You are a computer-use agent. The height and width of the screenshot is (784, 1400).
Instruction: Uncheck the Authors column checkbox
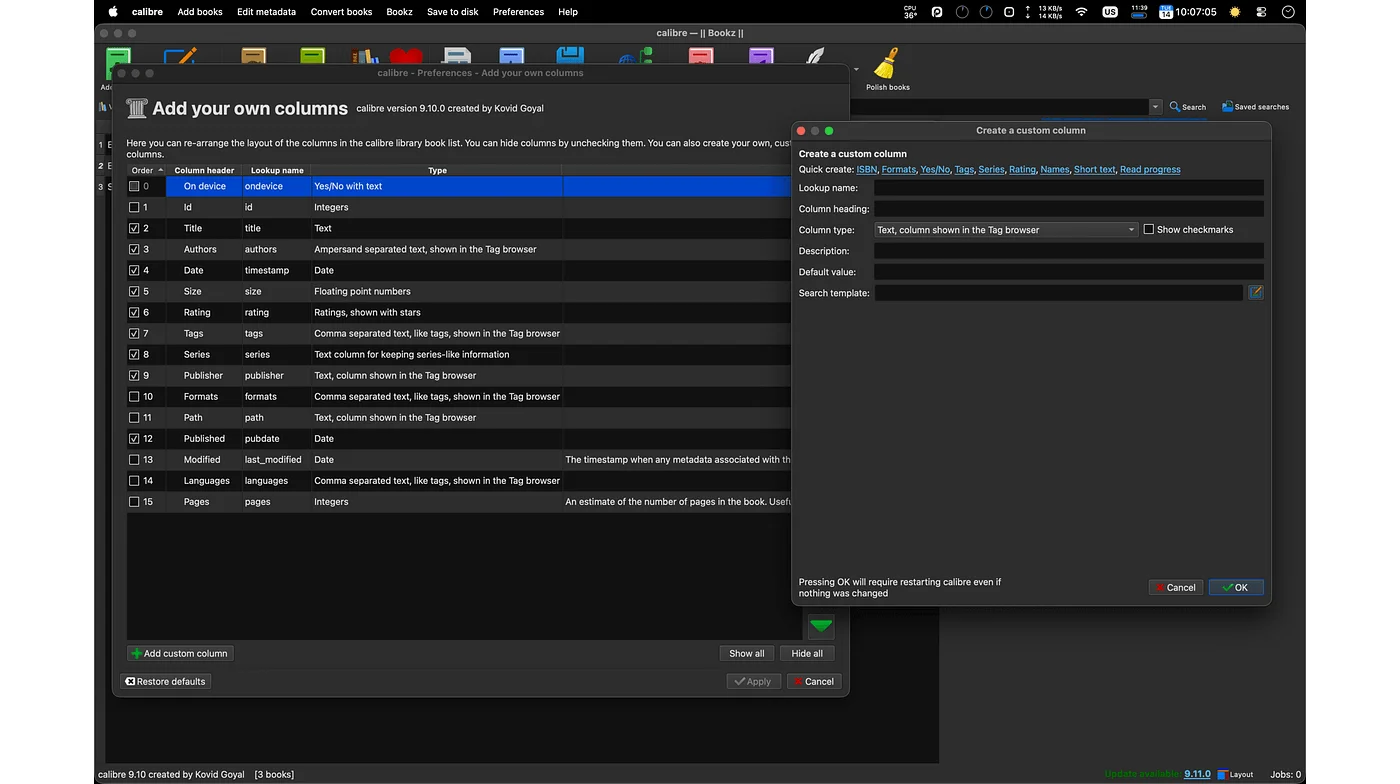pyautogui.click(x=134, y=249)
